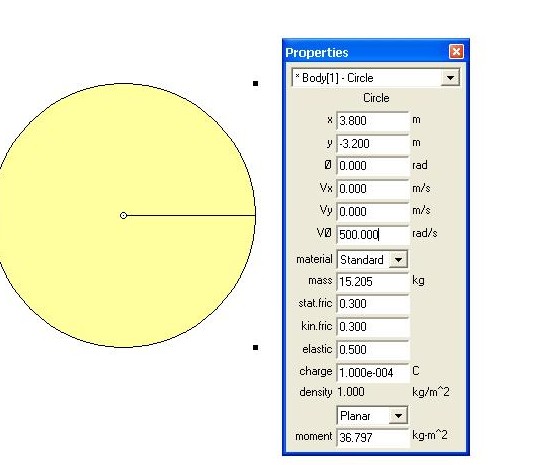Click the charge value field
The height and width of the screenshot is (465, 543).
point(373,373)
